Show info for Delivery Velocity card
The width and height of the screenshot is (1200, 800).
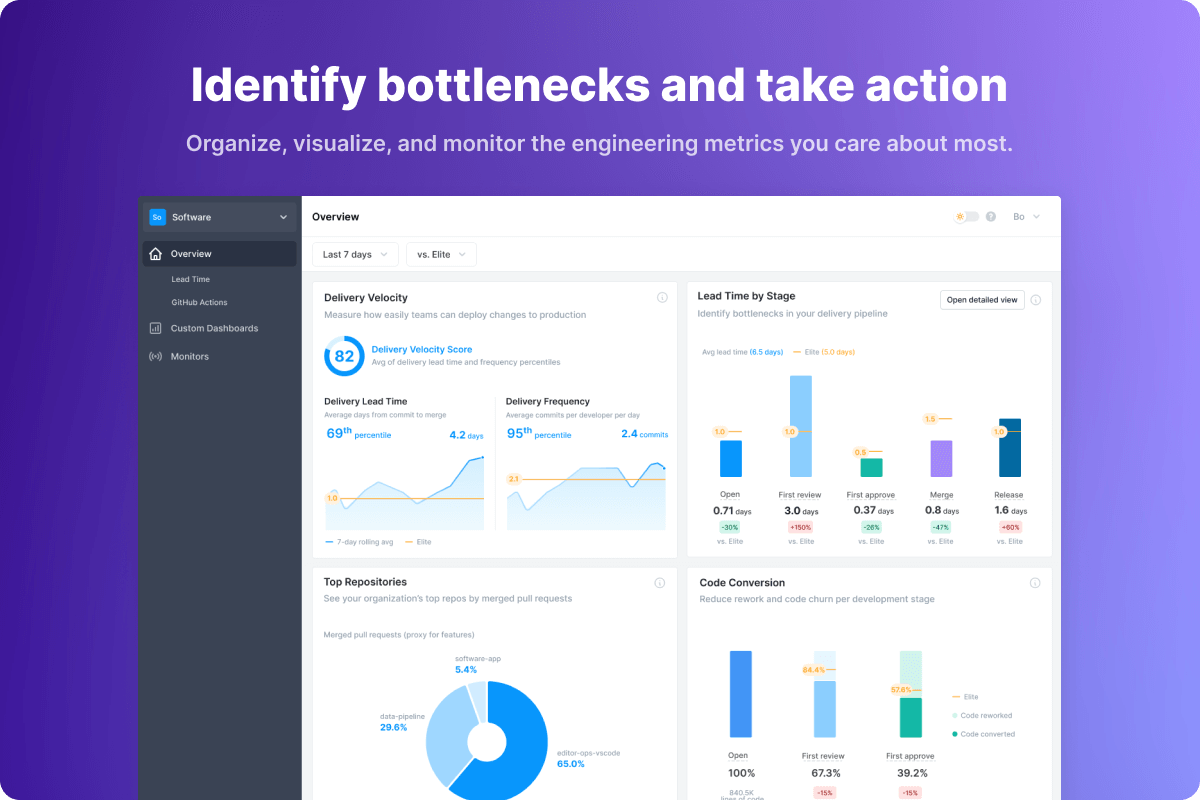click(662, 298)
